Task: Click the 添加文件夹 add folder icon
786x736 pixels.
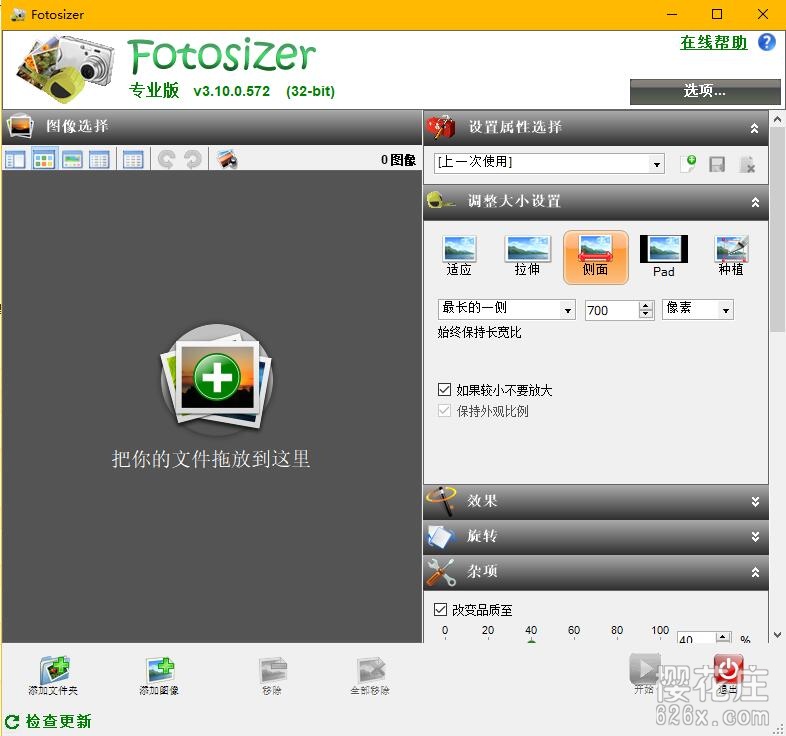Action: pos(54,670)
